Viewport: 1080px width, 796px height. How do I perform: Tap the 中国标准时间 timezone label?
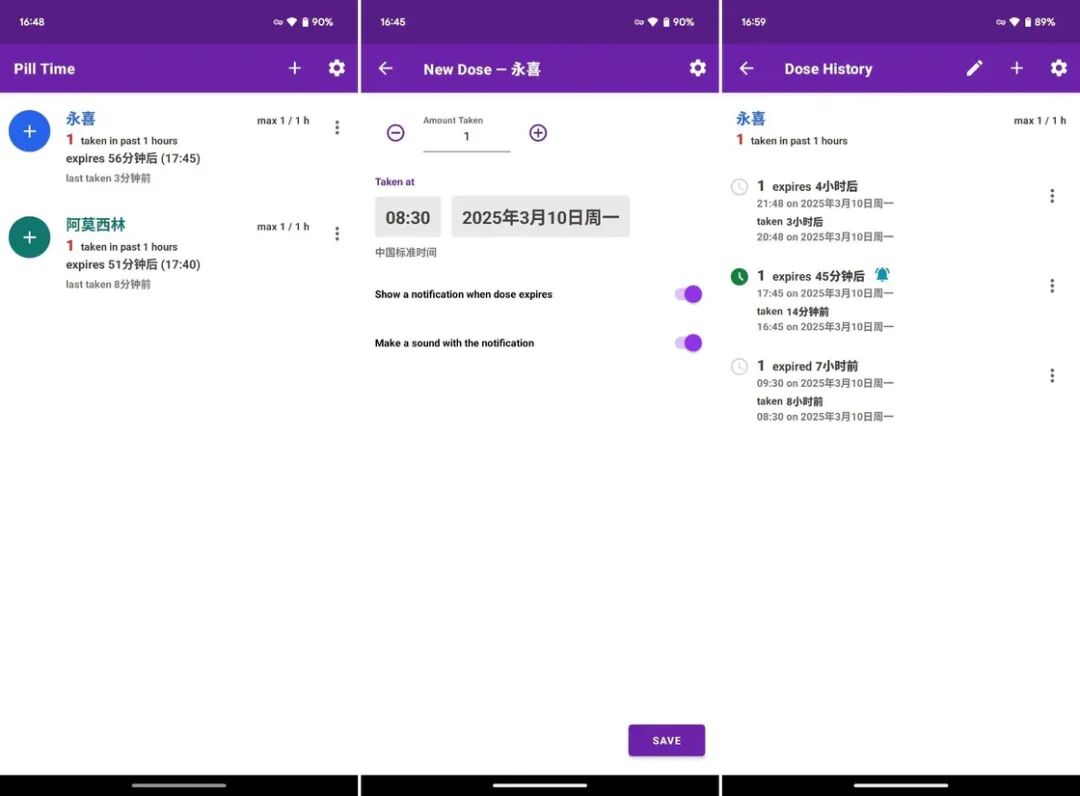(x=406, y=252)
